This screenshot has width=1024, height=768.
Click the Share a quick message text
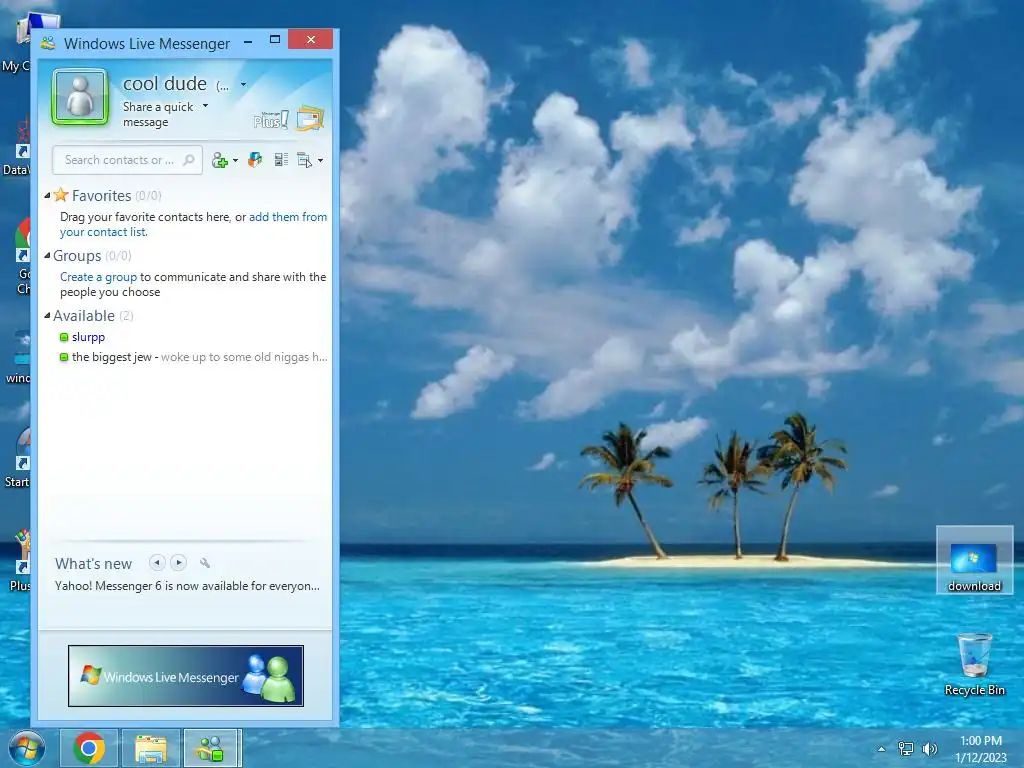[157, 114]
